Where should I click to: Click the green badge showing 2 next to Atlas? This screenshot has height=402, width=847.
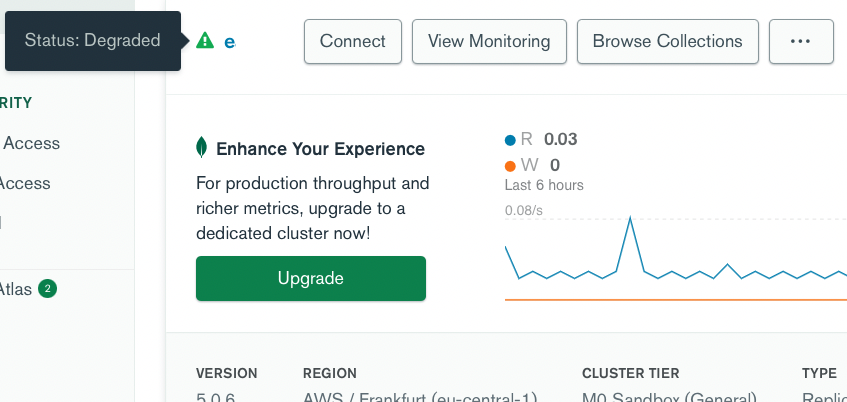coord(48,289)
